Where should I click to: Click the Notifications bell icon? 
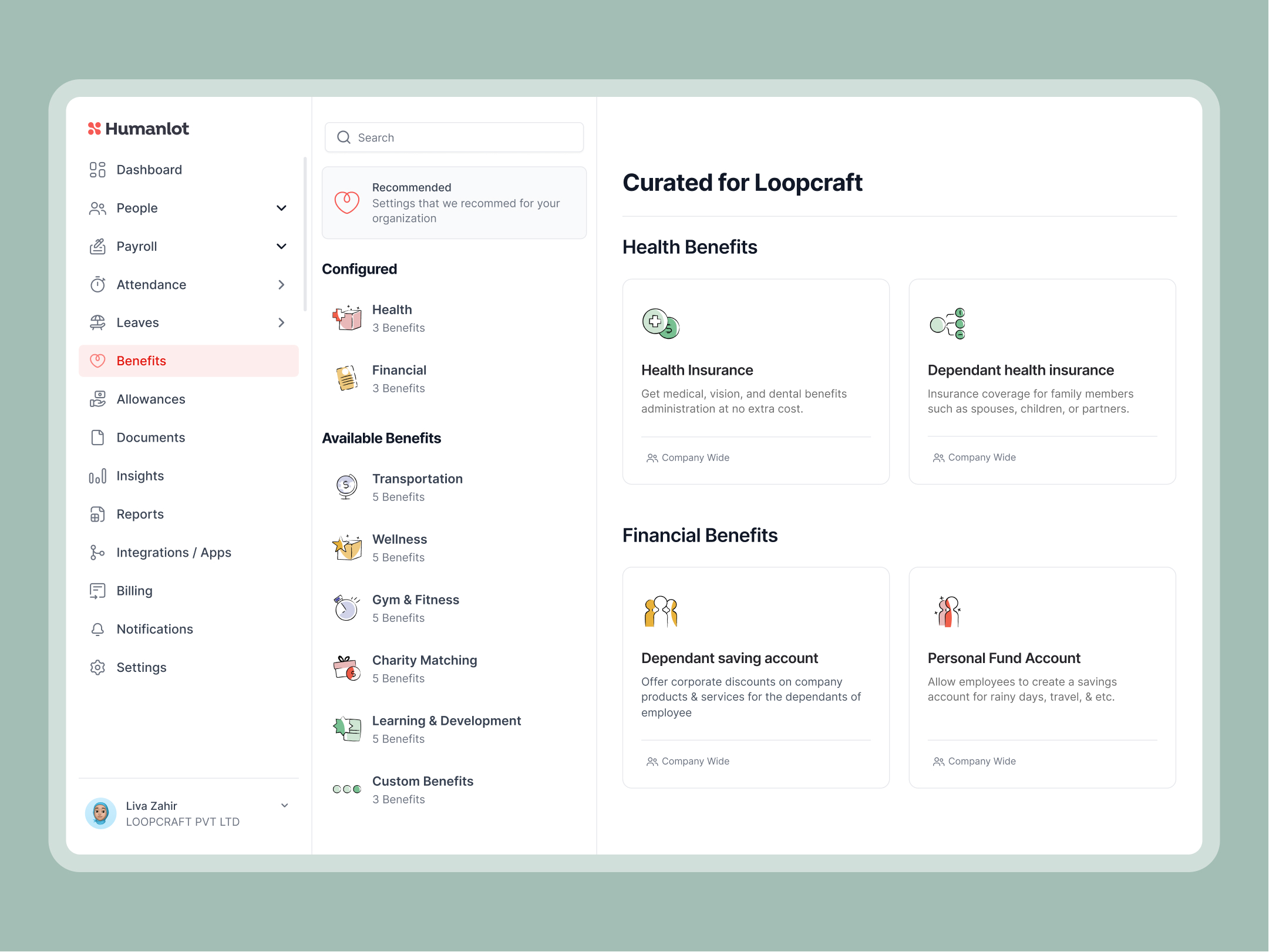97,629
